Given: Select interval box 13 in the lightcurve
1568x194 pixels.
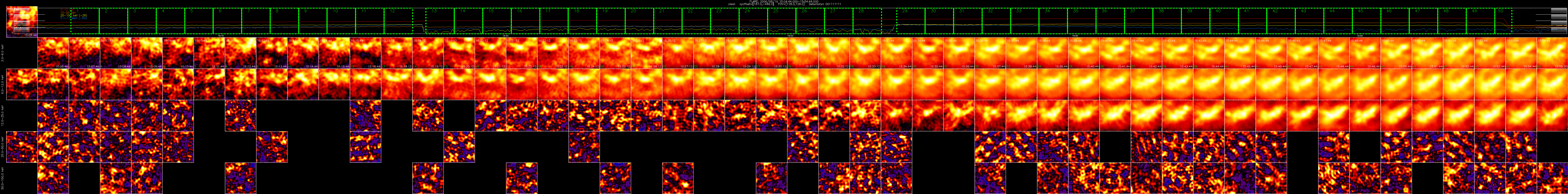Looking at the screenshot, I should 440,21.
